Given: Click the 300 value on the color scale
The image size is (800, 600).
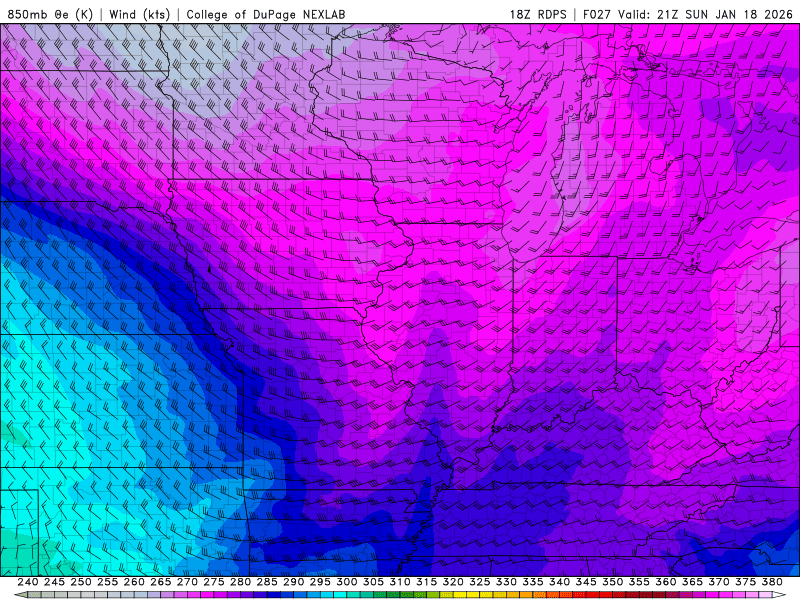Looking at the screenshot, I should point(346,582).
